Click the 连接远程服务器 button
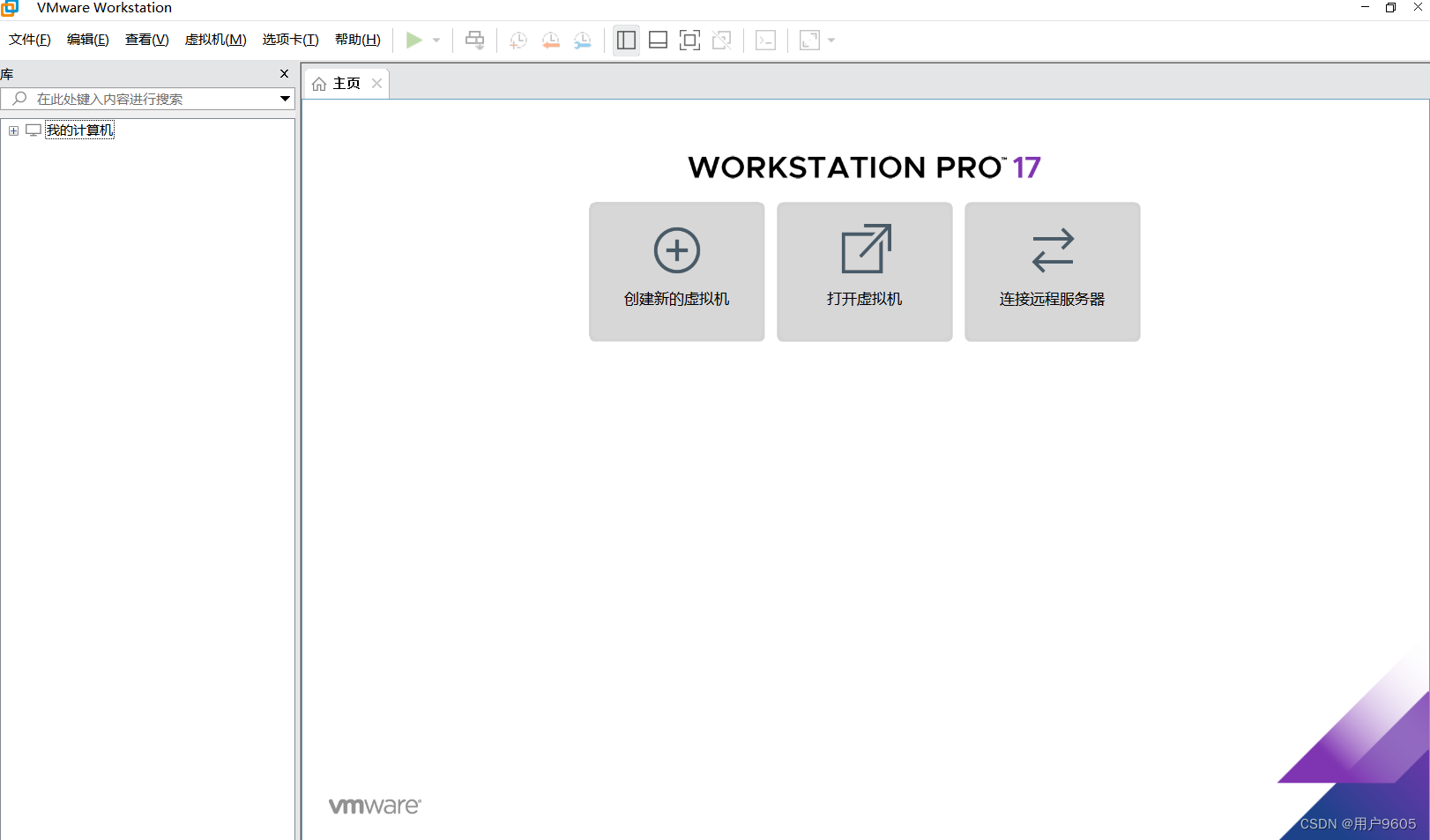The image size is (1430, 840). (x=1052, y=271)
